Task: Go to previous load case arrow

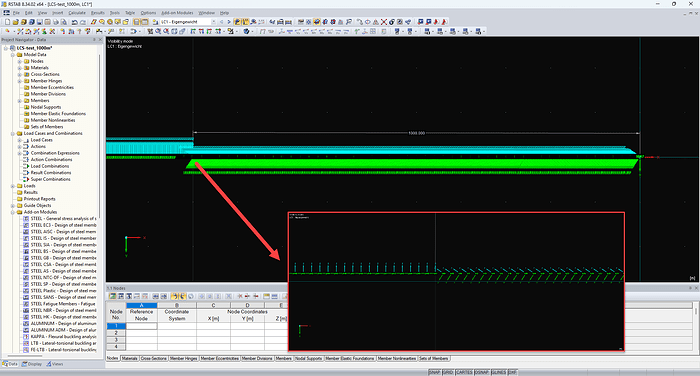Action: (221, 22)
